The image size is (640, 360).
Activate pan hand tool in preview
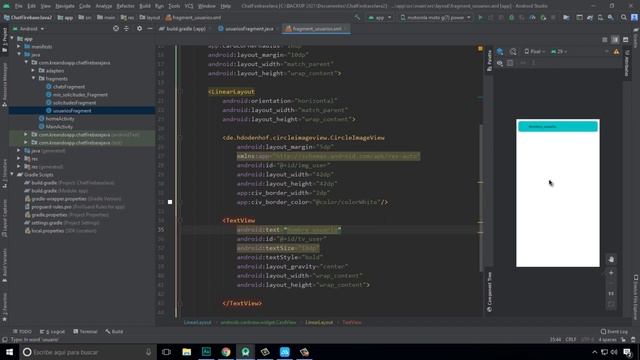point(611,259)
